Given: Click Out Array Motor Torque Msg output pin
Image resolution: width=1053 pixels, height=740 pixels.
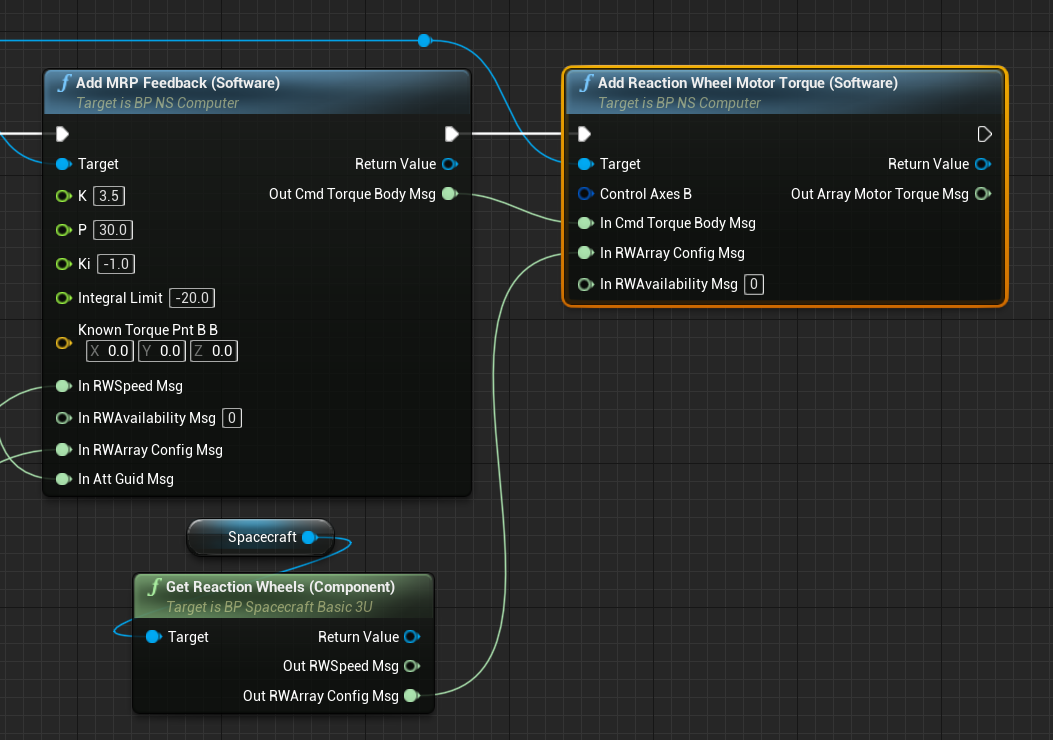Looking at the screenshot, I should click(983, 194).
